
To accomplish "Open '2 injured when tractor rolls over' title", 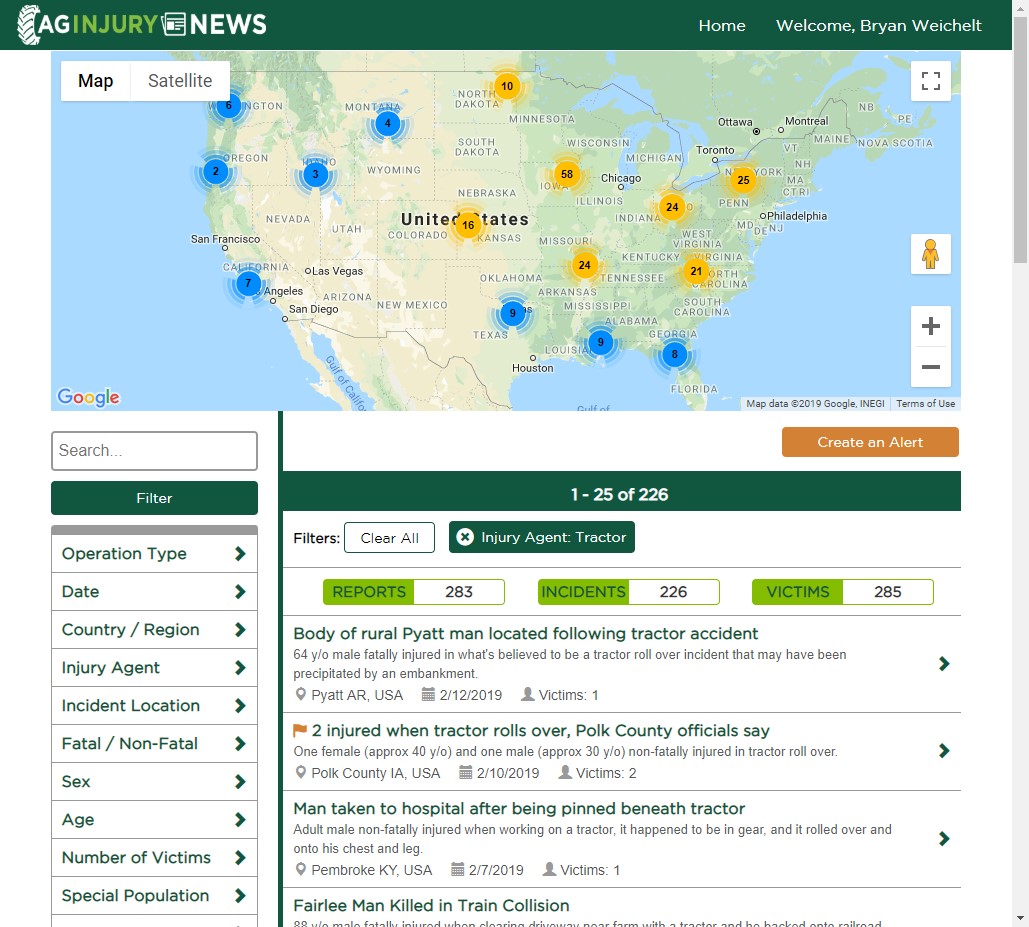I will pos(541,731).
